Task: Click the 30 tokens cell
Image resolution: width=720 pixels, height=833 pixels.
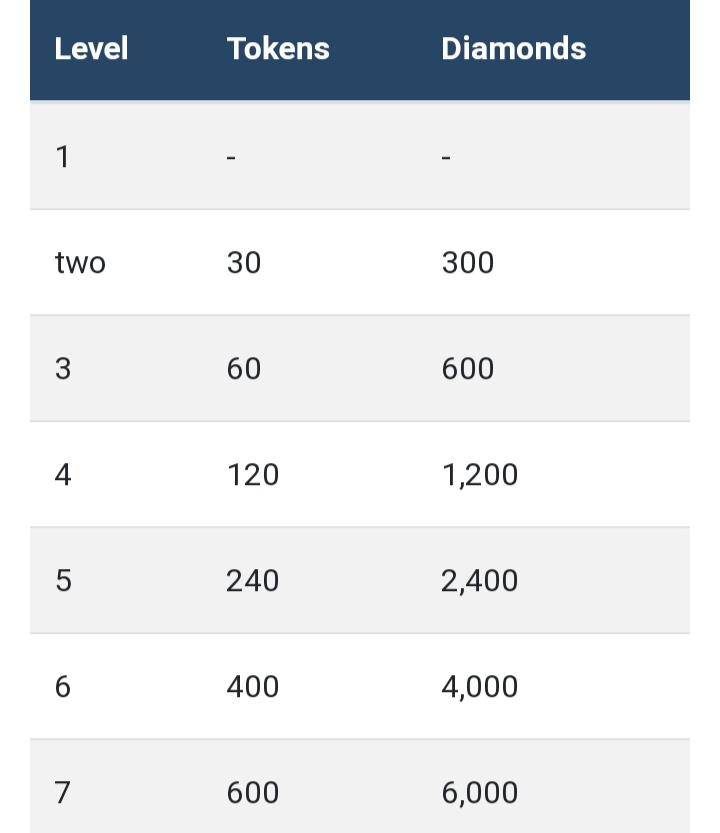Action: 244,263
